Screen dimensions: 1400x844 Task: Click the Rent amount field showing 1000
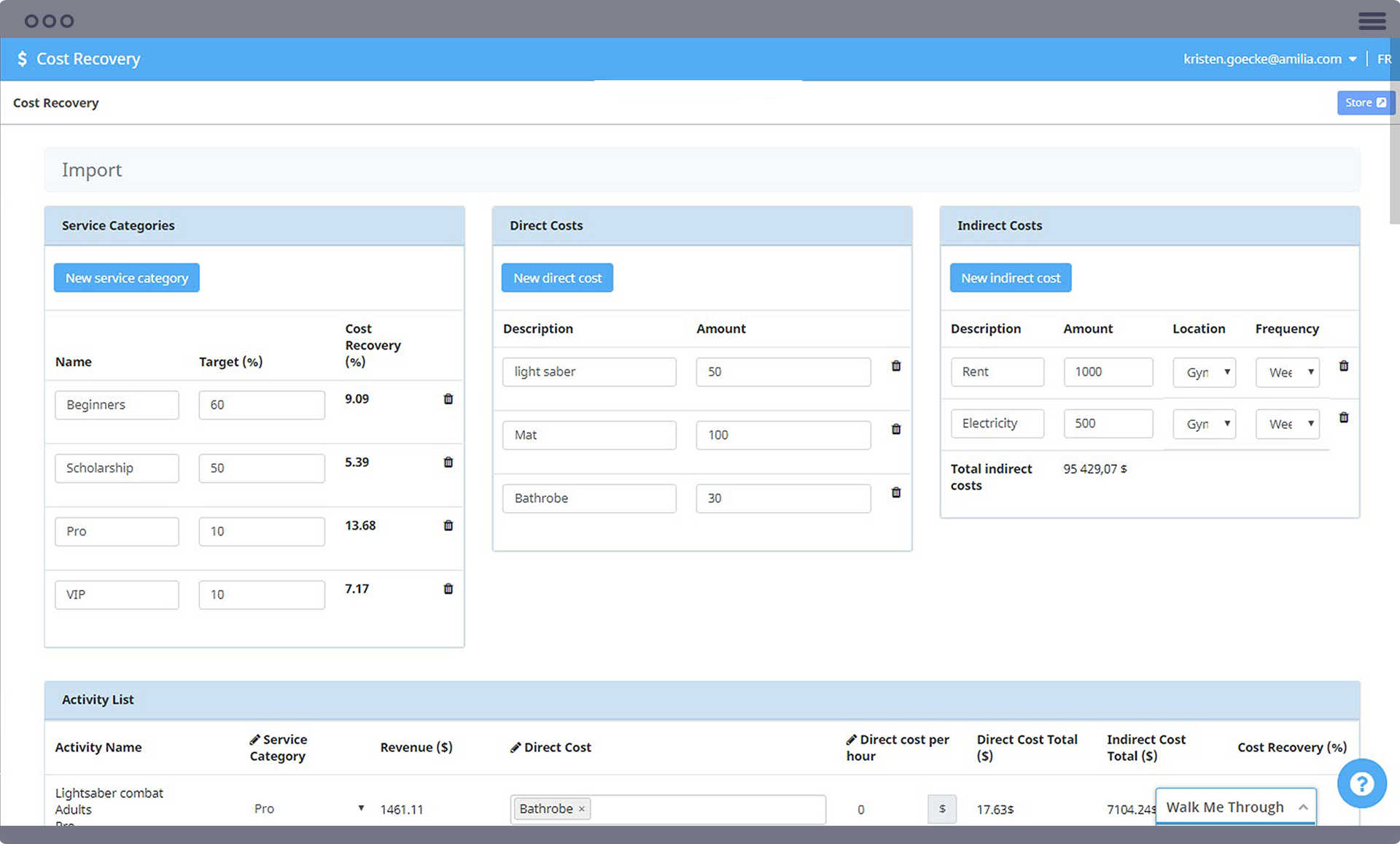pos(1108,372)
